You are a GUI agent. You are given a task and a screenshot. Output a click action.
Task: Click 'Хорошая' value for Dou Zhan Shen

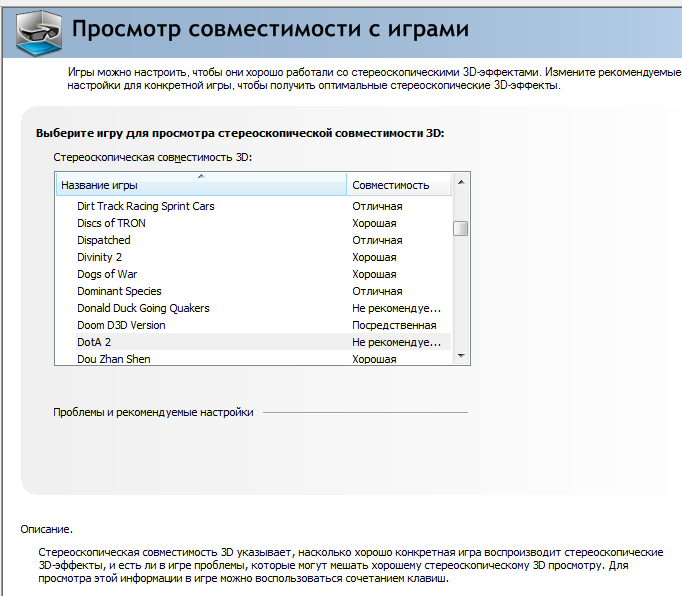(x=374, y=359)
